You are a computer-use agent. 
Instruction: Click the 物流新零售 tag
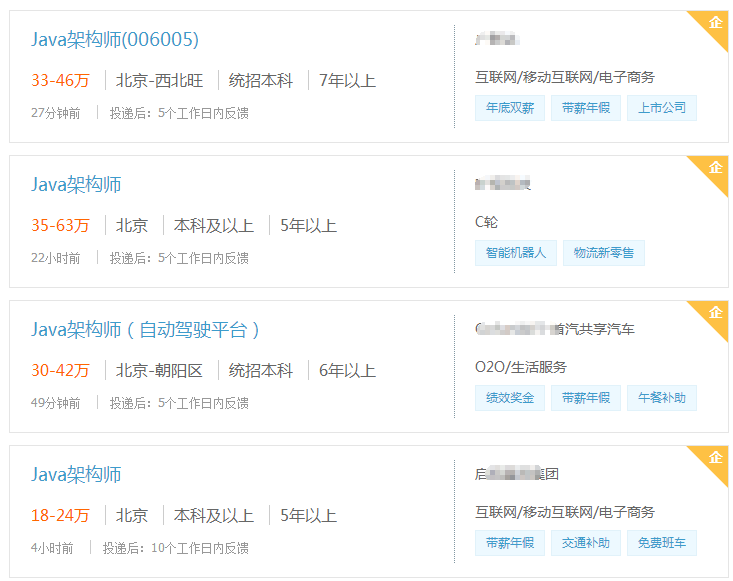coord(604,253)
